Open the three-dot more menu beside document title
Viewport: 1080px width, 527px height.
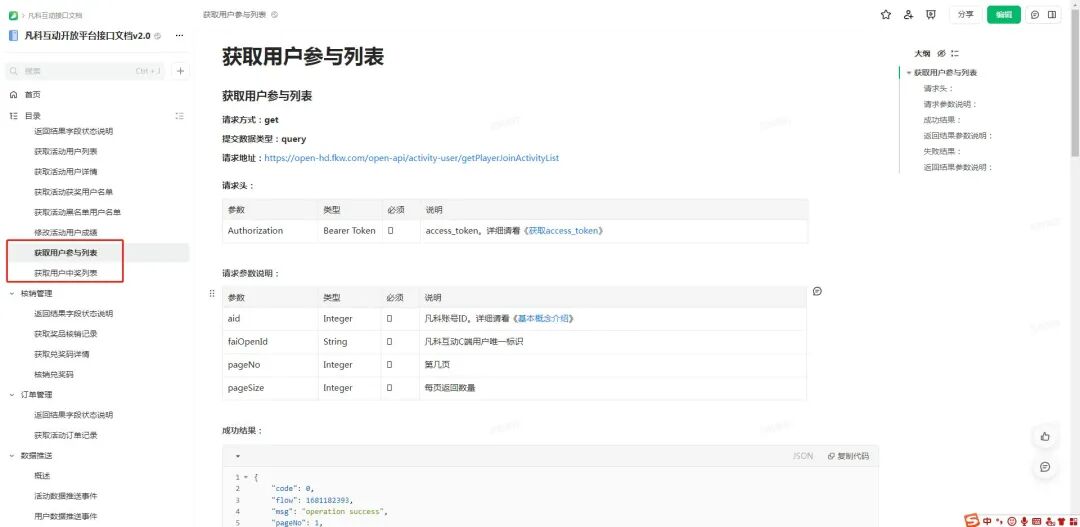point(179,35)
